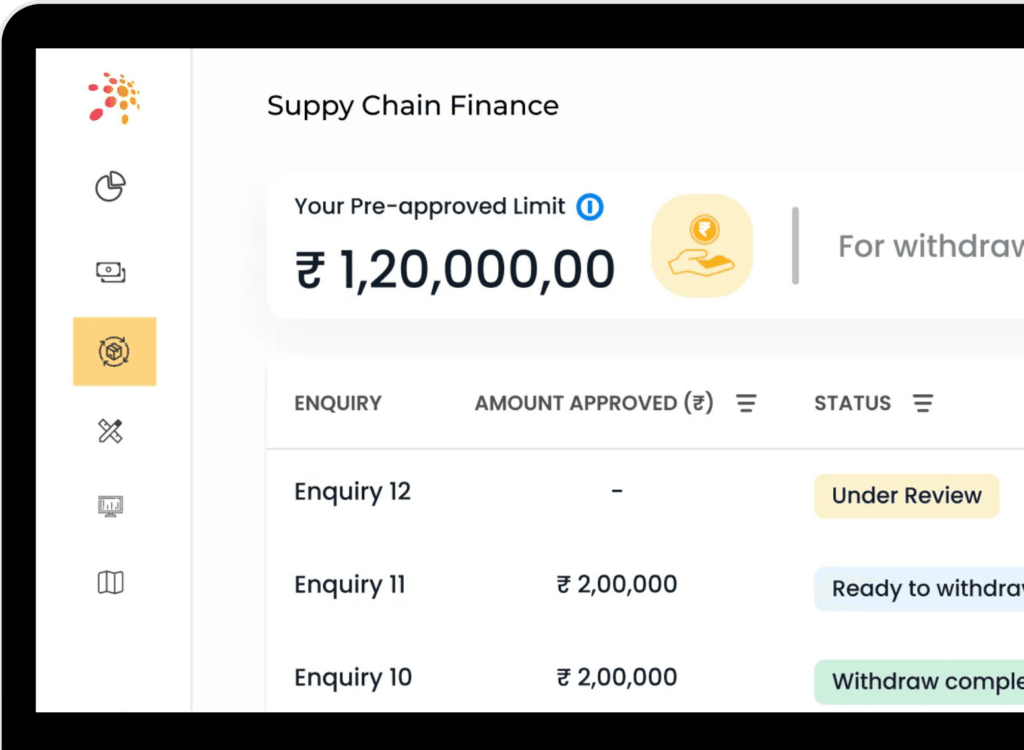Image resolution: width=1024 pixels, height=750 pixels.
Task: Open Enquiry 11 from the table
Action: [349, 585]
